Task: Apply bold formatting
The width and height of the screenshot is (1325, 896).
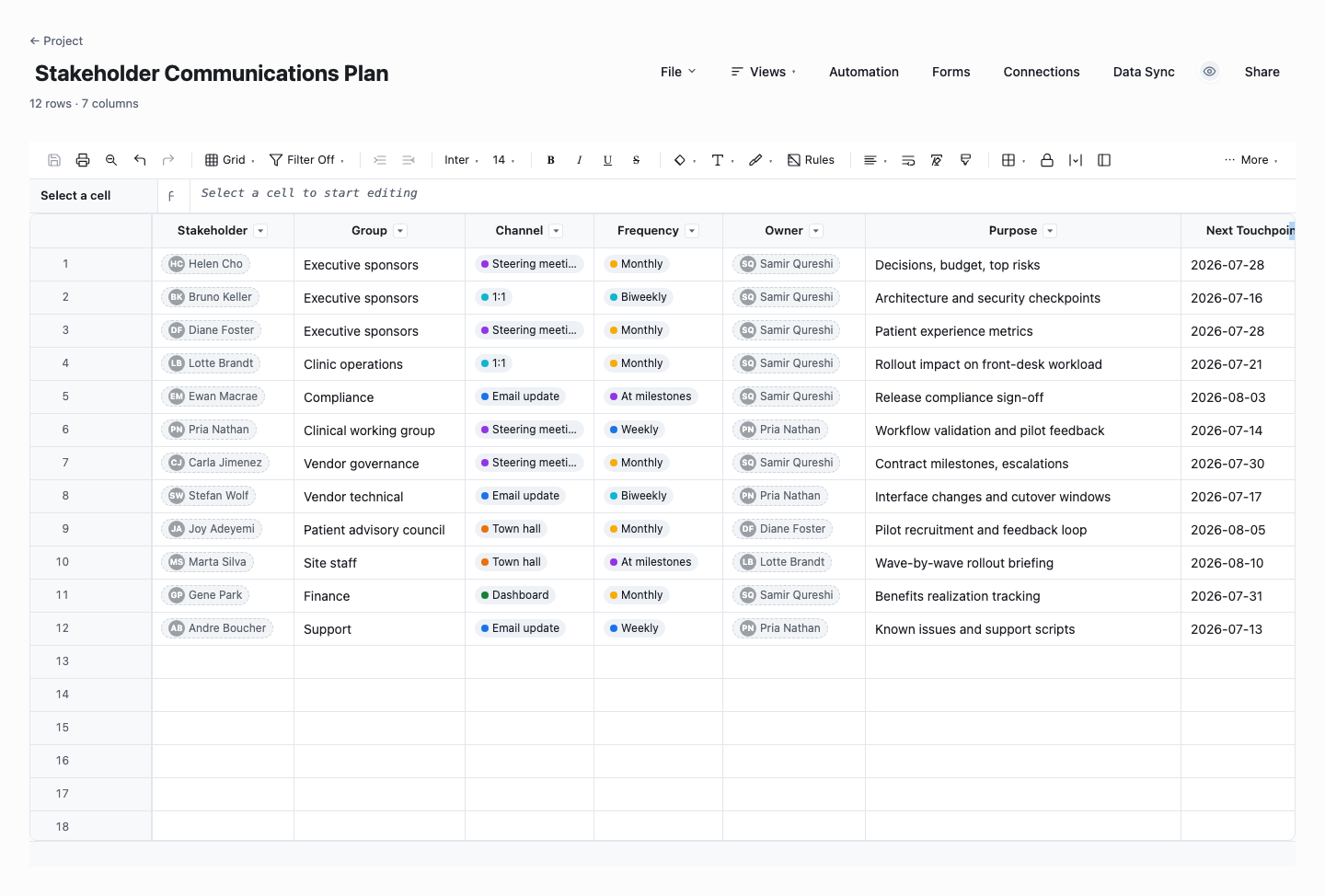Action: pyautogui.click(x=551, y=160)
